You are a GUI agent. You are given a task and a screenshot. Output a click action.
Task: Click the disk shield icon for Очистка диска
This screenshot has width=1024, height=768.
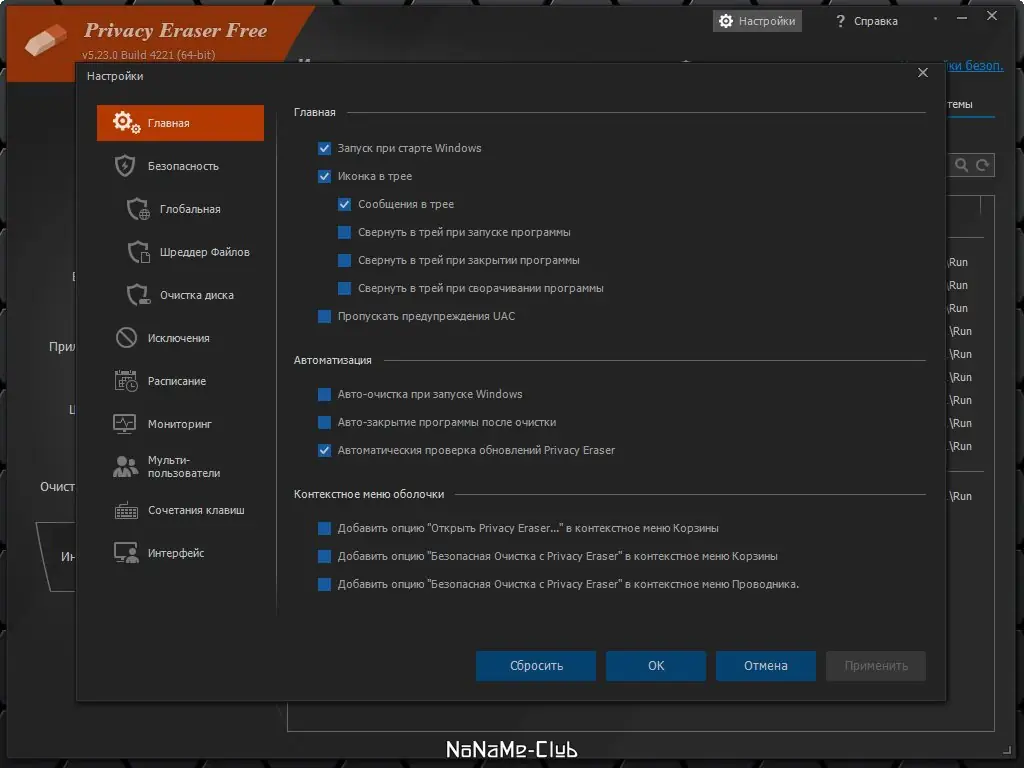[x=138, y=295]
